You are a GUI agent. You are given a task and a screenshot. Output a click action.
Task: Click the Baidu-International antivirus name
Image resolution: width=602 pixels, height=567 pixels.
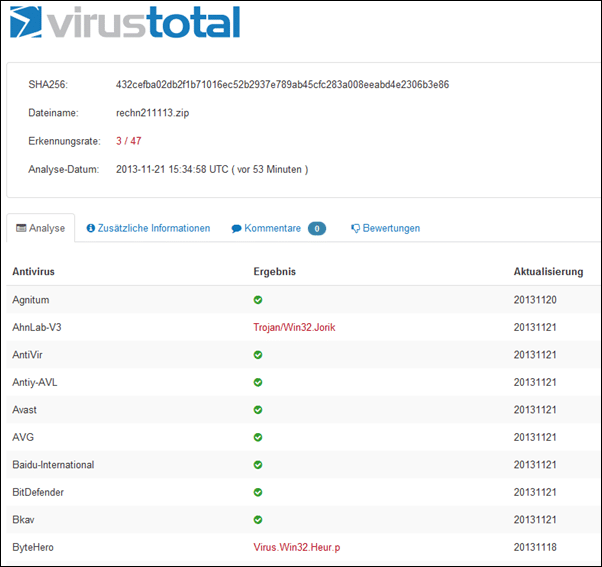click(x=53, y=465)
